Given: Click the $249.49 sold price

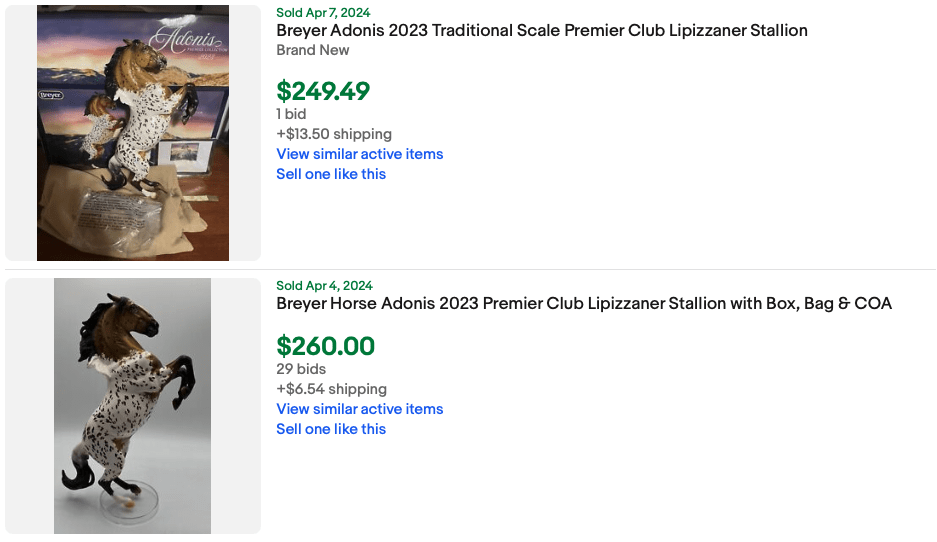Looking at the screenshot, I should pos(323,91).
